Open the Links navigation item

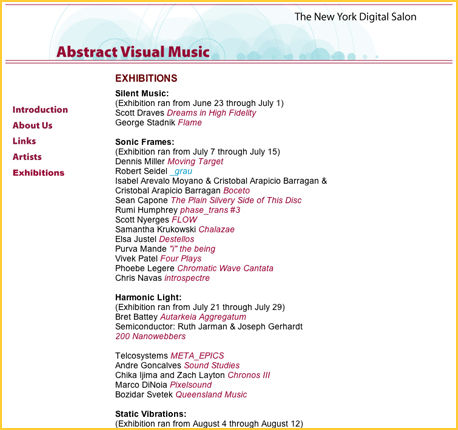pos(24,141)
